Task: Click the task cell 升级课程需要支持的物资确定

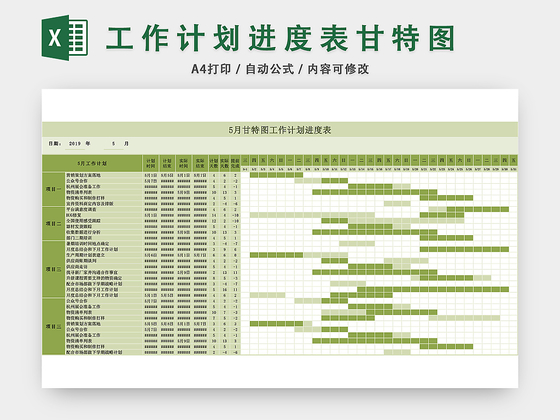Action: pyautogui.click(x=104, y=278)
